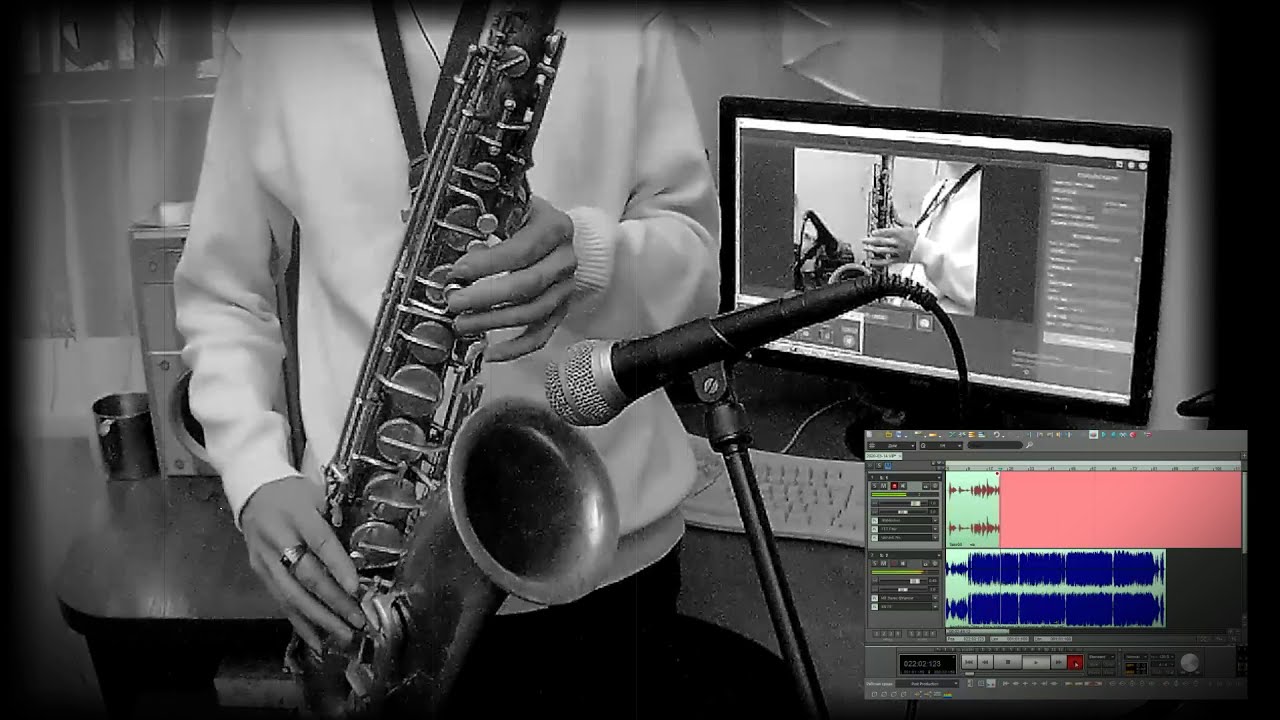Open the Normal dropdown in the transport

pos(1136,657)
